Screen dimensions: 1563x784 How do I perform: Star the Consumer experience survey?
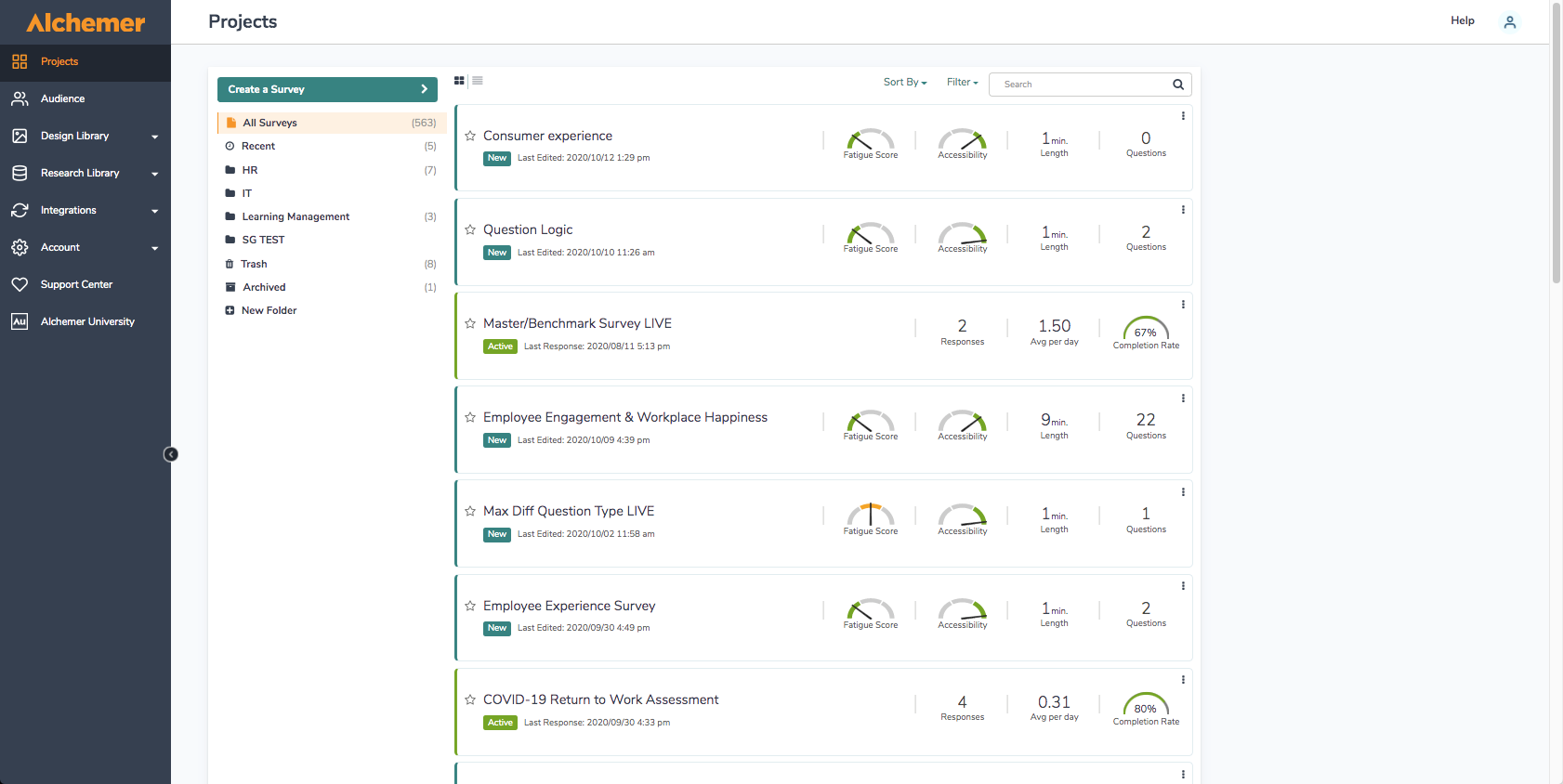coord(470,136)
